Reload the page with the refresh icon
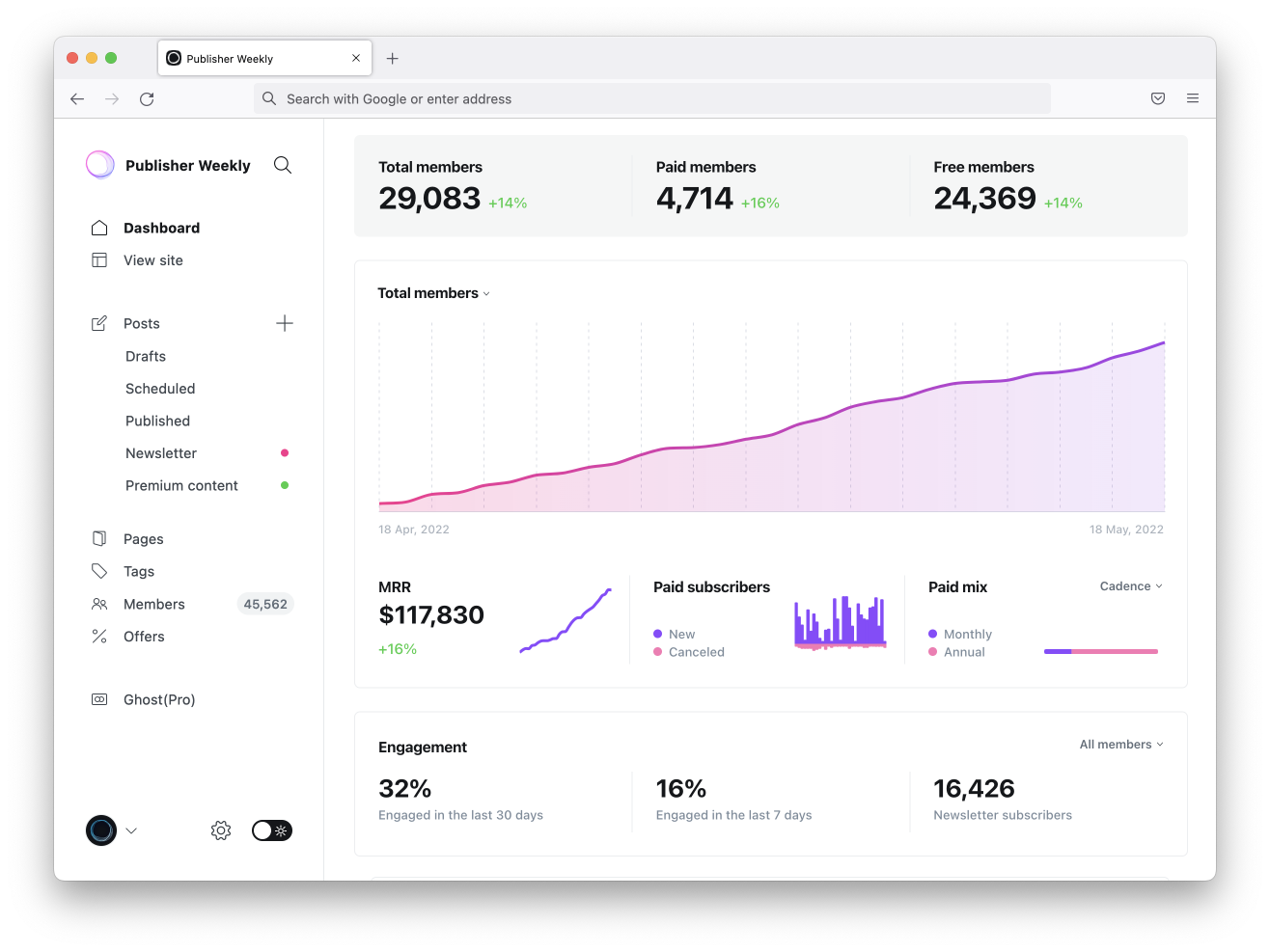 click(147, 98)
